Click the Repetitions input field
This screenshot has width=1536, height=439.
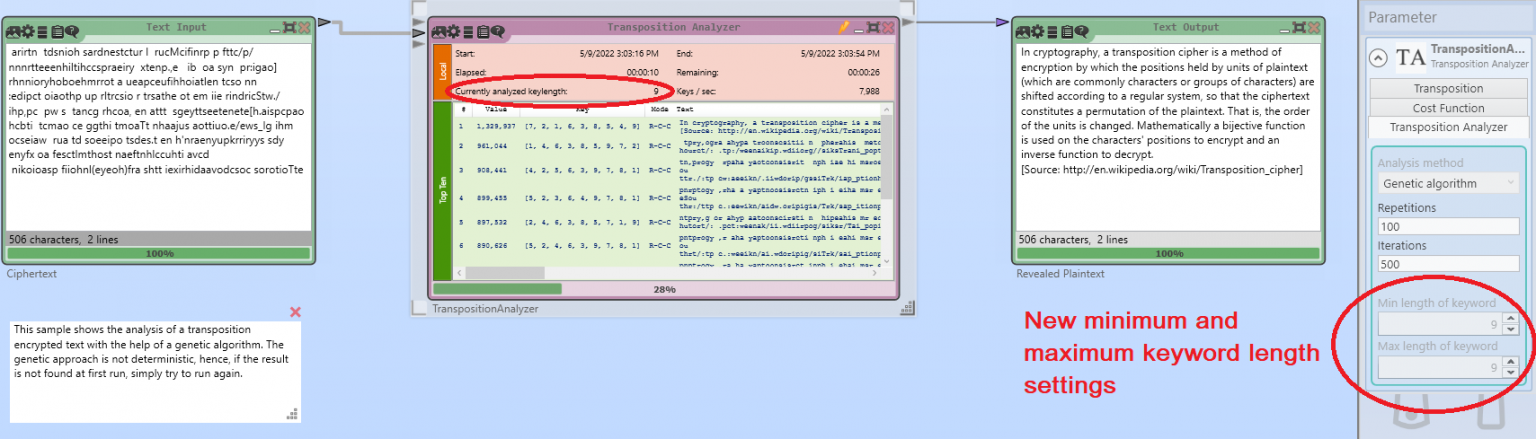coord(1448,227)
